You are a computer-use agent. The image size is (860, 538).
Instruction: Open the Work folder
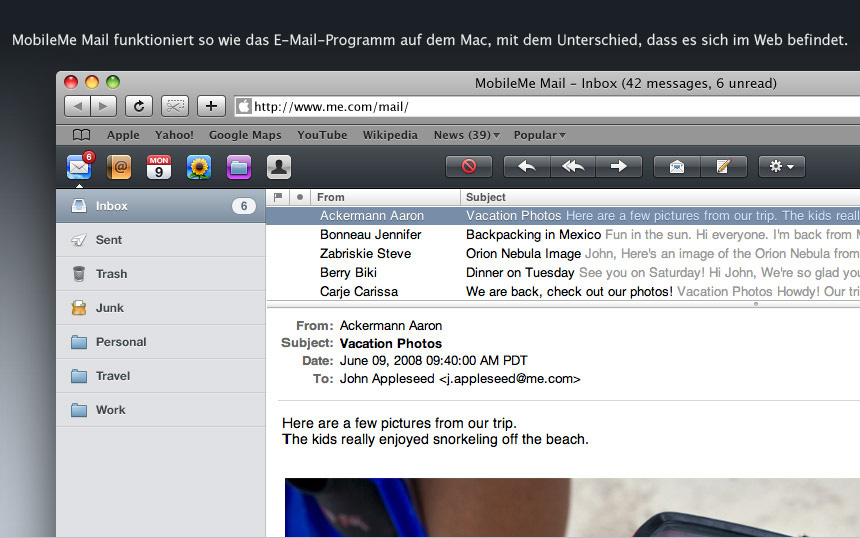pos(161,410)
